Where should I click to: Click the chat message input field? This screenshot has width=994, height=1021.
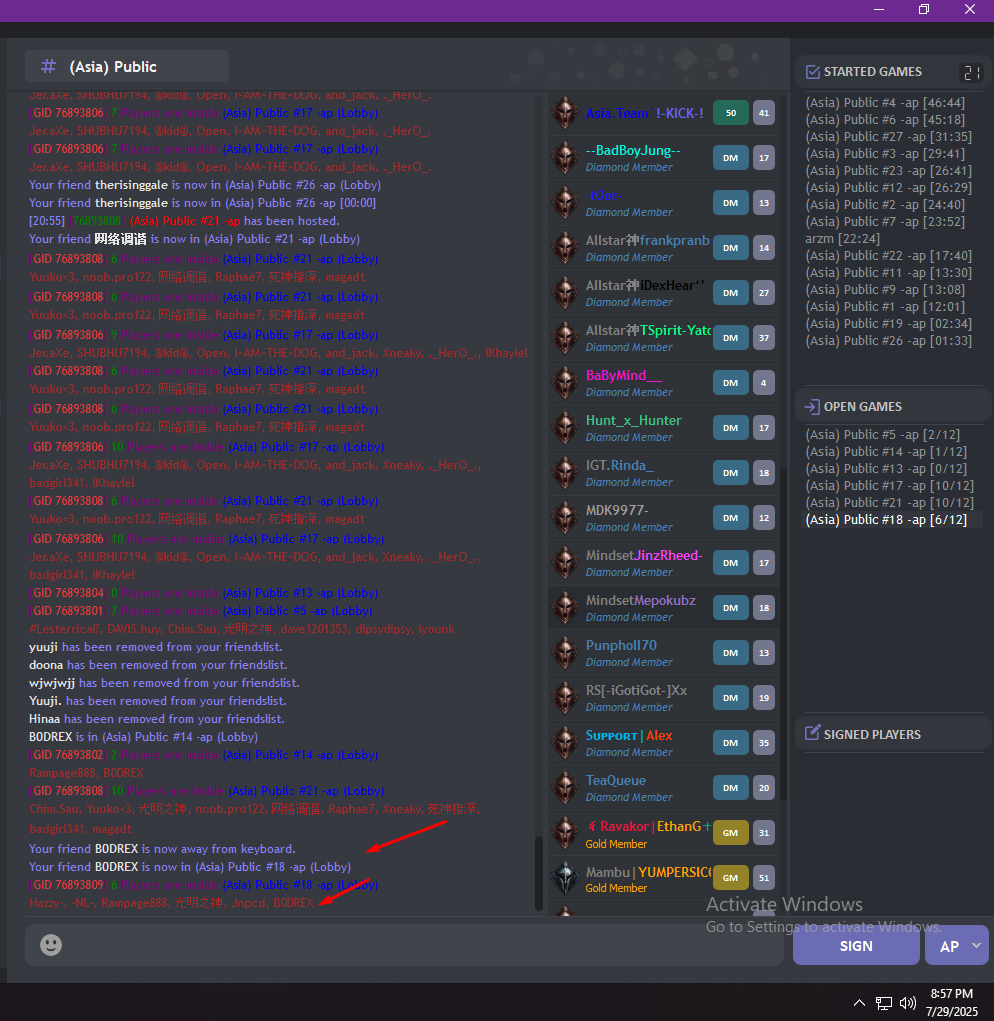[404, 945]
